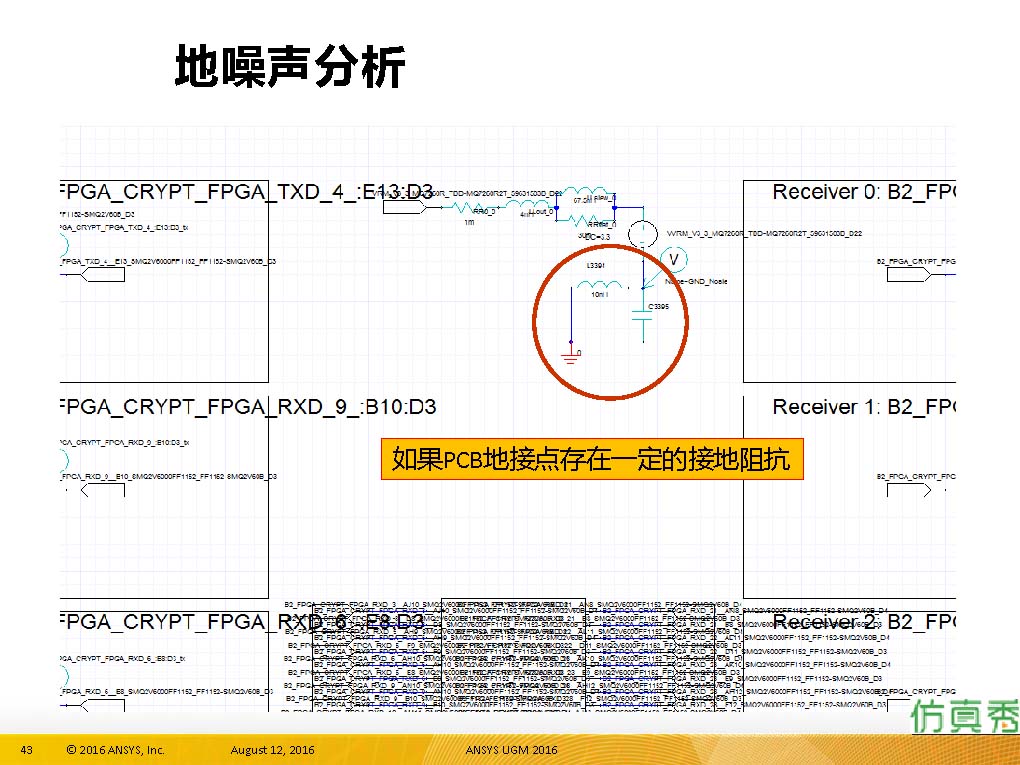Click the red ground symbol labeled 0
The image size is (1020, 765).
[x=570, y=355]
